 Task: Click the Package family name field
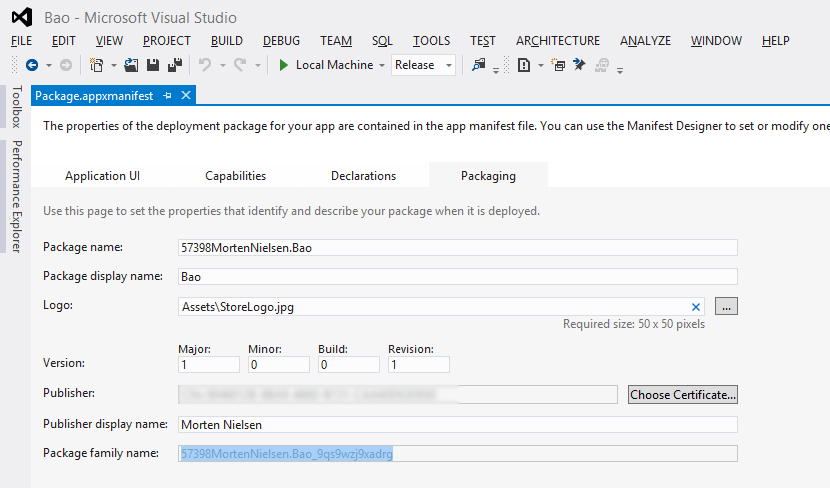point(457,454)
